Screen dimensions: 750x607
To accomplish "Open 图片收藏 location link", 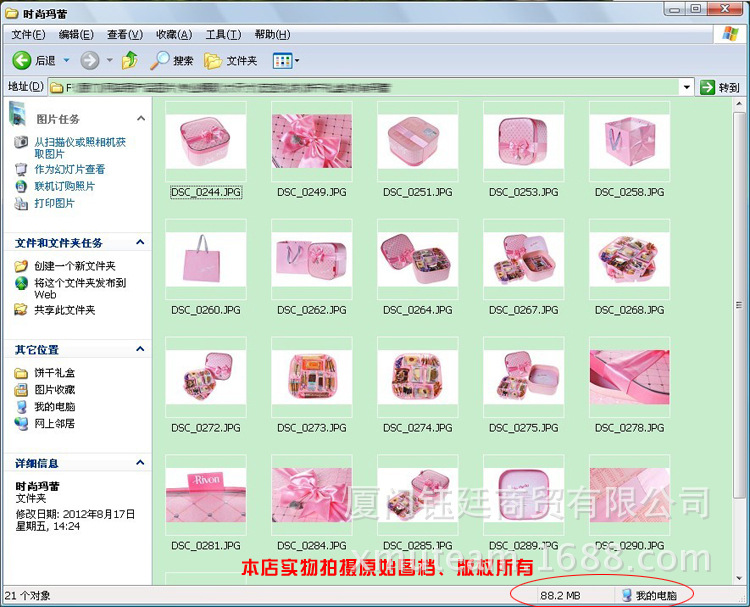I will click(x=55, y=389).
